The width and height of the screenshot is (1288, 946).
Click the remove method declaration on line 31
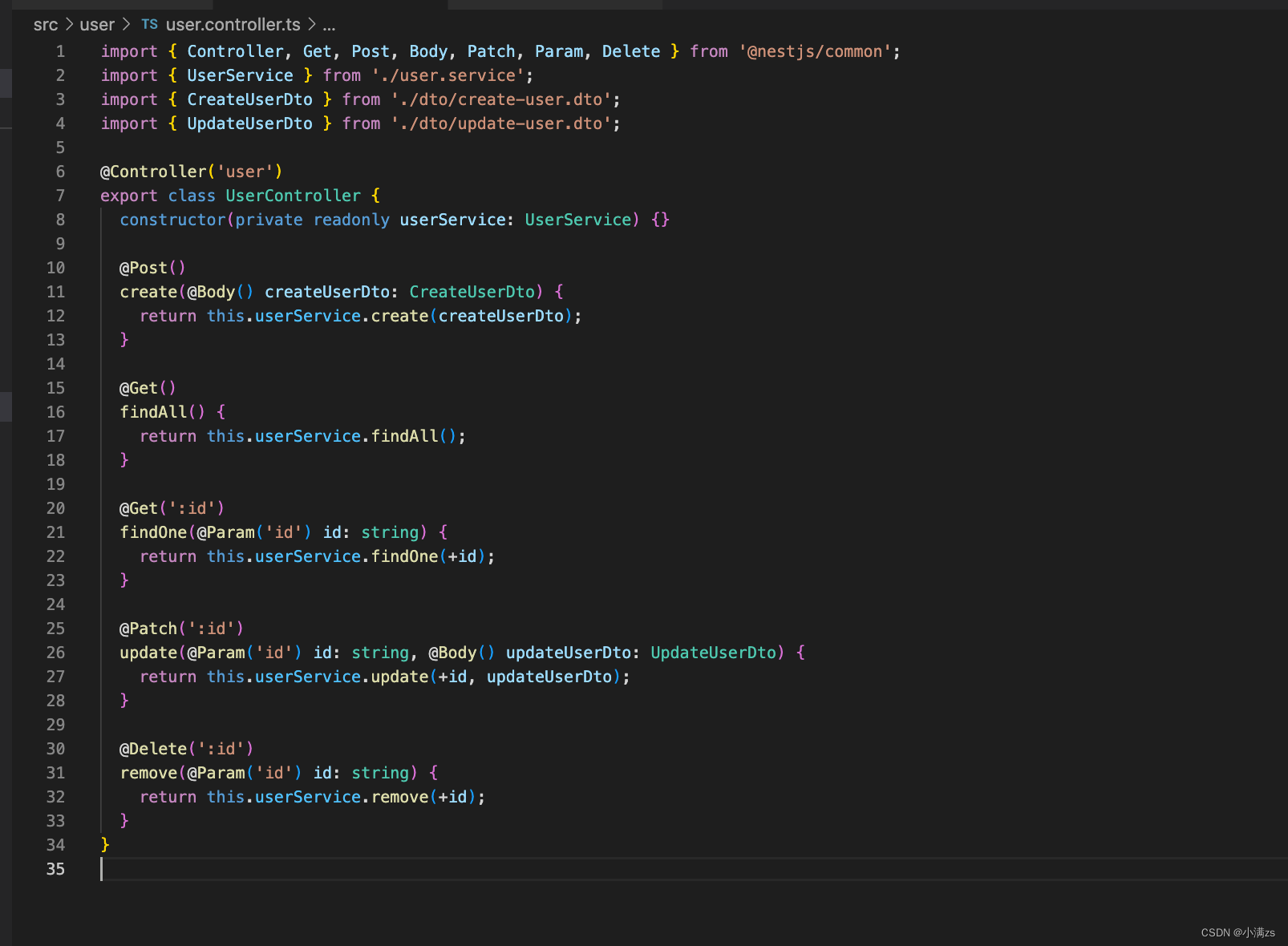click(x=148, y=773)
